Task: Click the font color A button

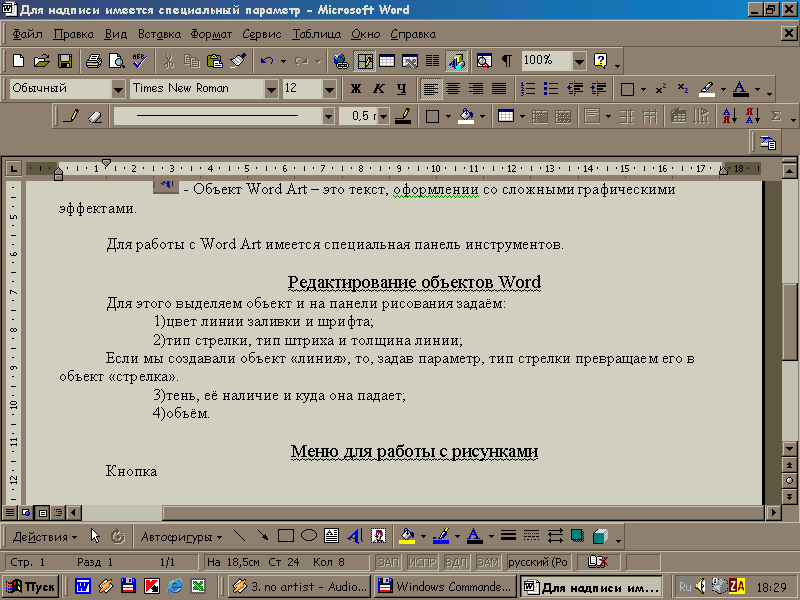Action: coord(740,89)
